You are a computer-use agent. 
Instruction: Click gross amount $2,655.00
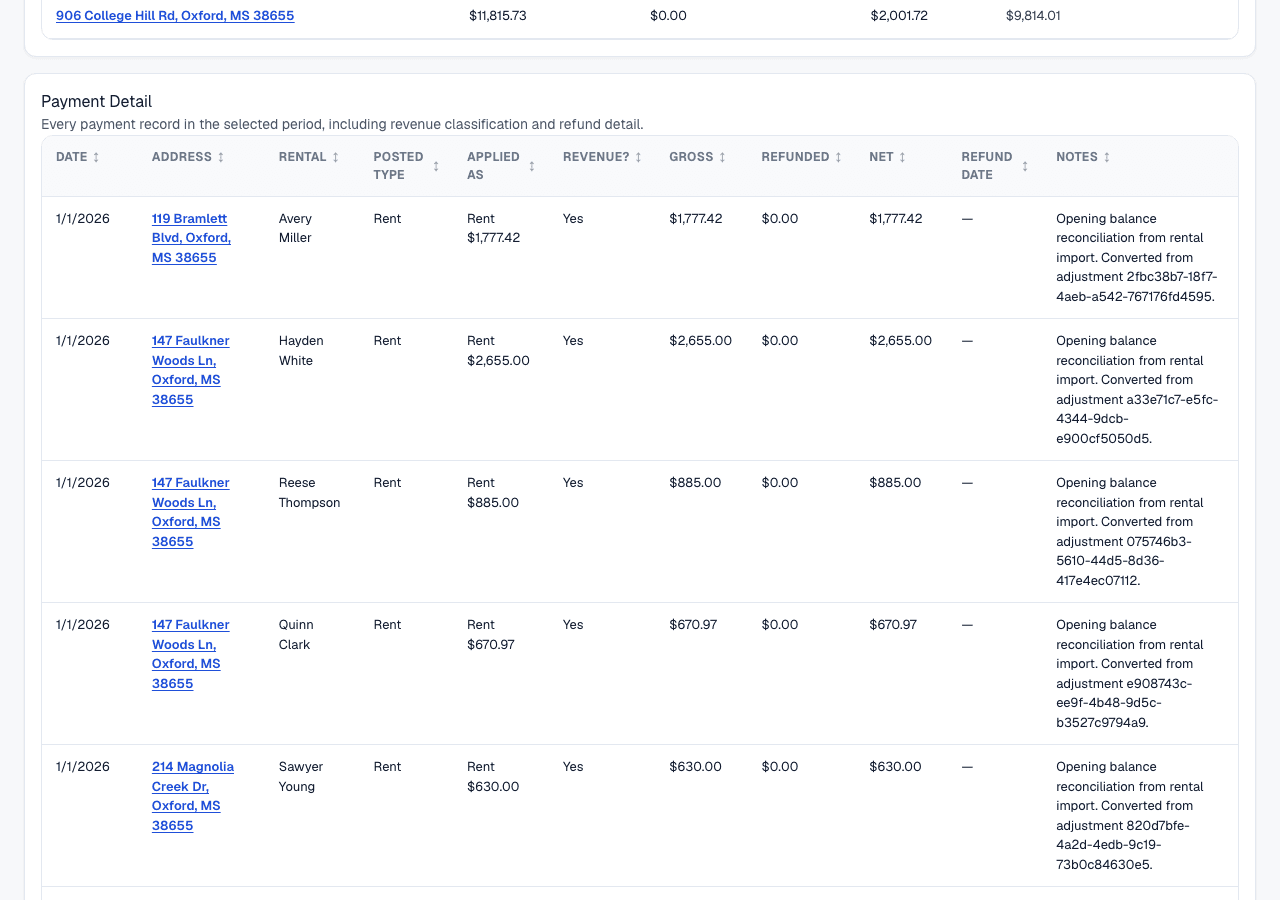[x=701, y=341]
